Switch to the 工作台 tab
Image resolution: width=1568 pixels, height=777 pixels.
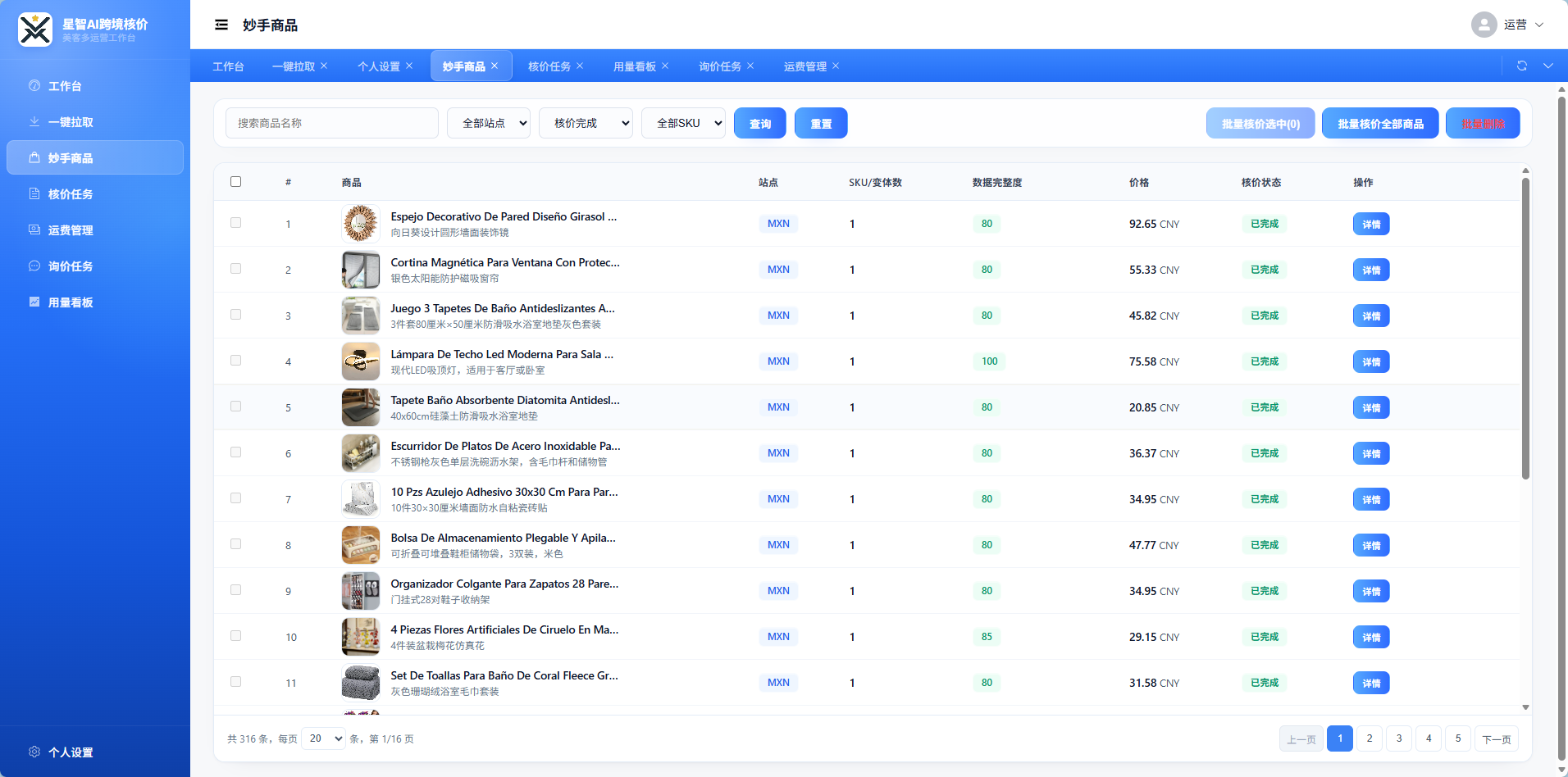[228, 66]
